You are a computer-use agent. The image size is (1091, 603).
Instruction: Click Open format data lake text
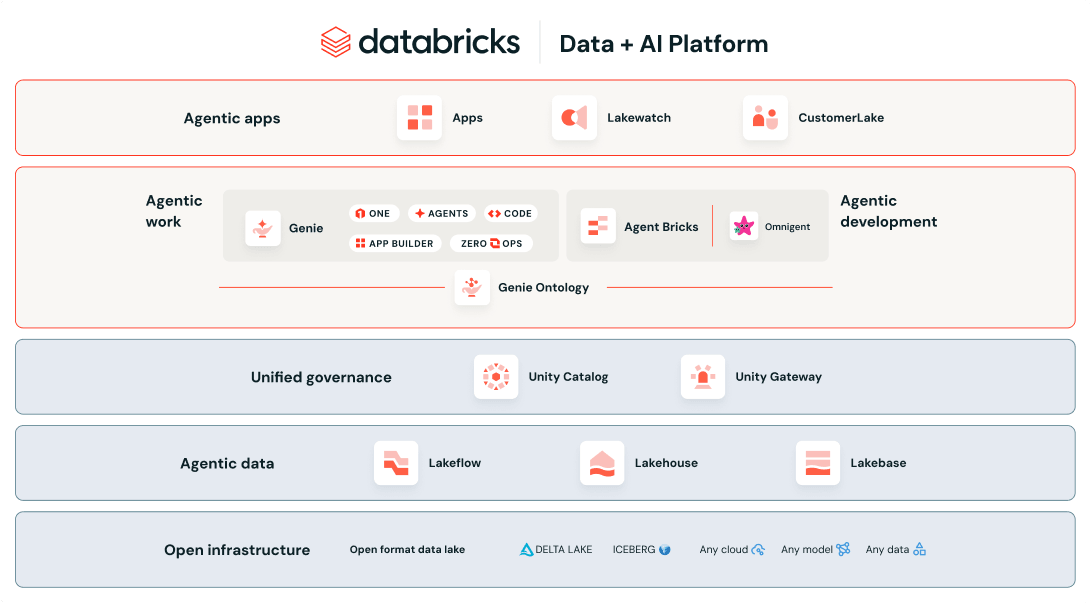pos(407,549)
